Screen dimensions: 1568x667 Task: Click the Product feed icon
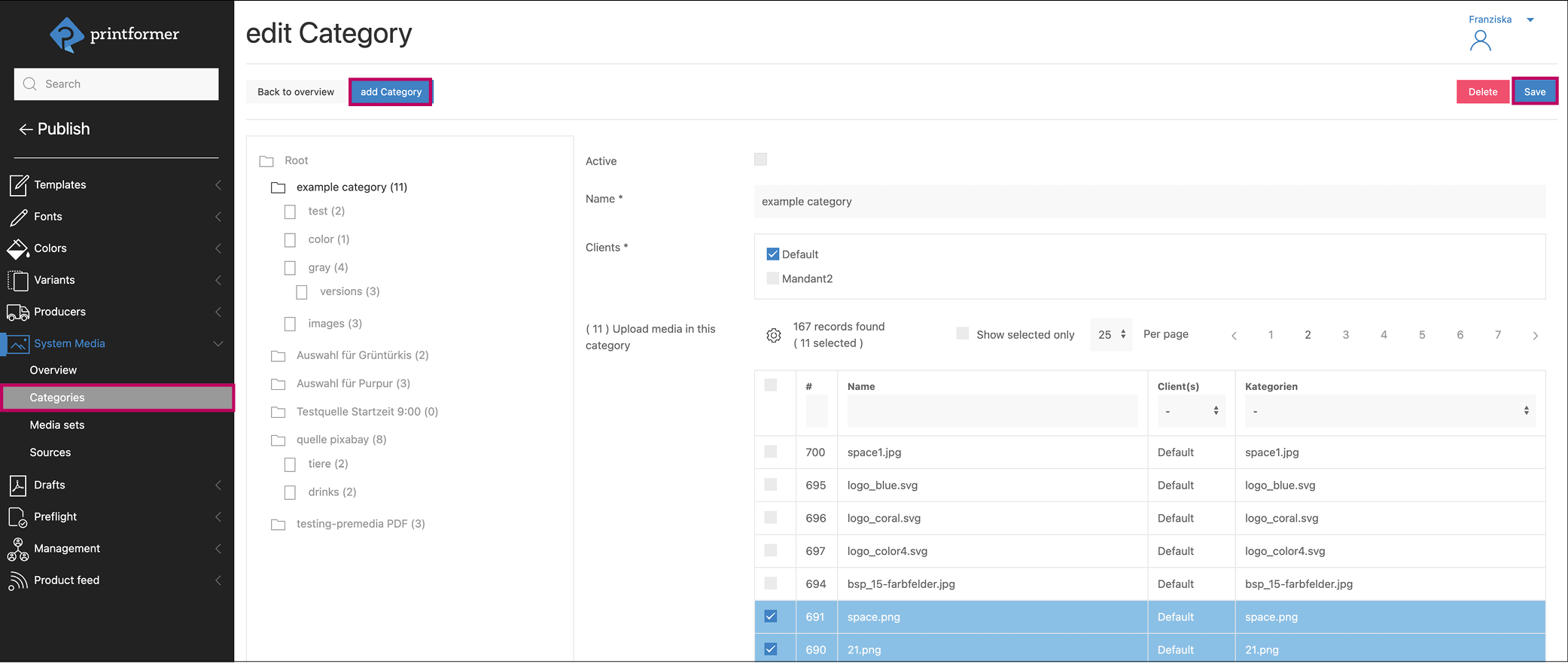pos(18,580)
